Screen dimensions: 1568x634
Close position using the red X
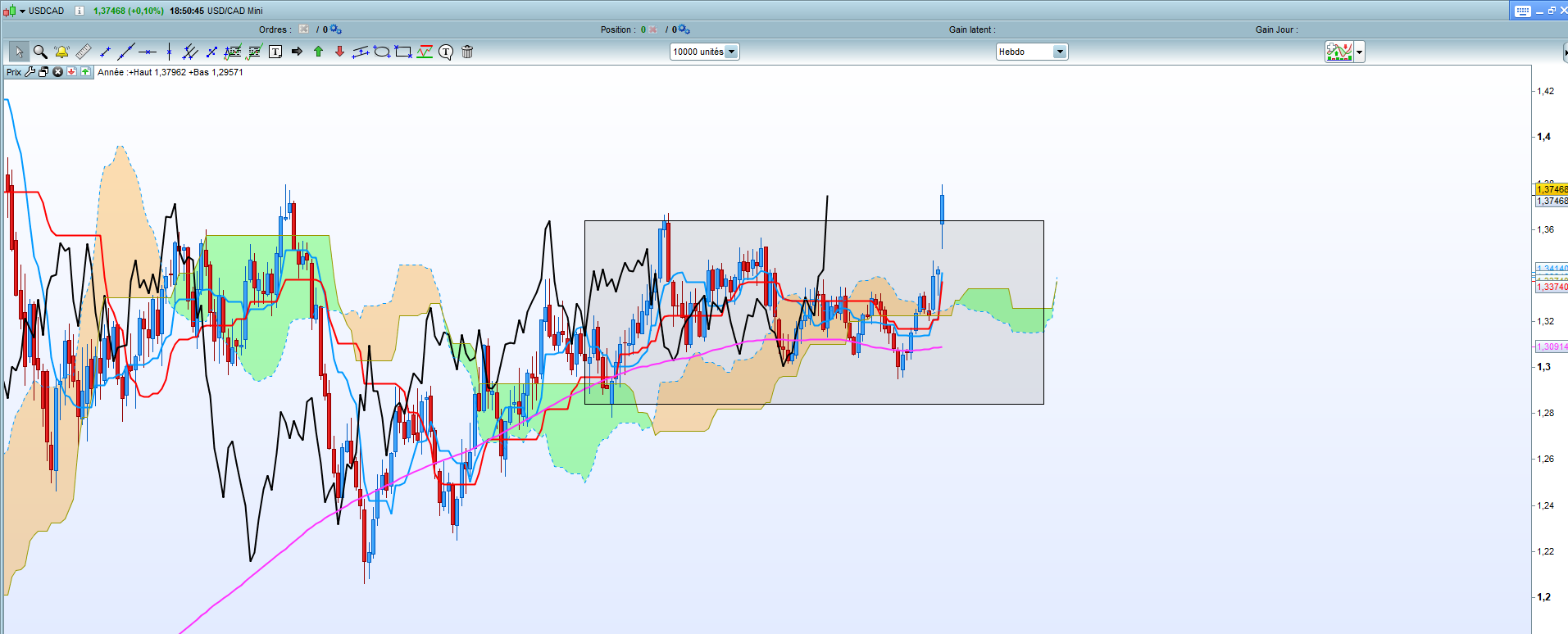coord(653,29)
